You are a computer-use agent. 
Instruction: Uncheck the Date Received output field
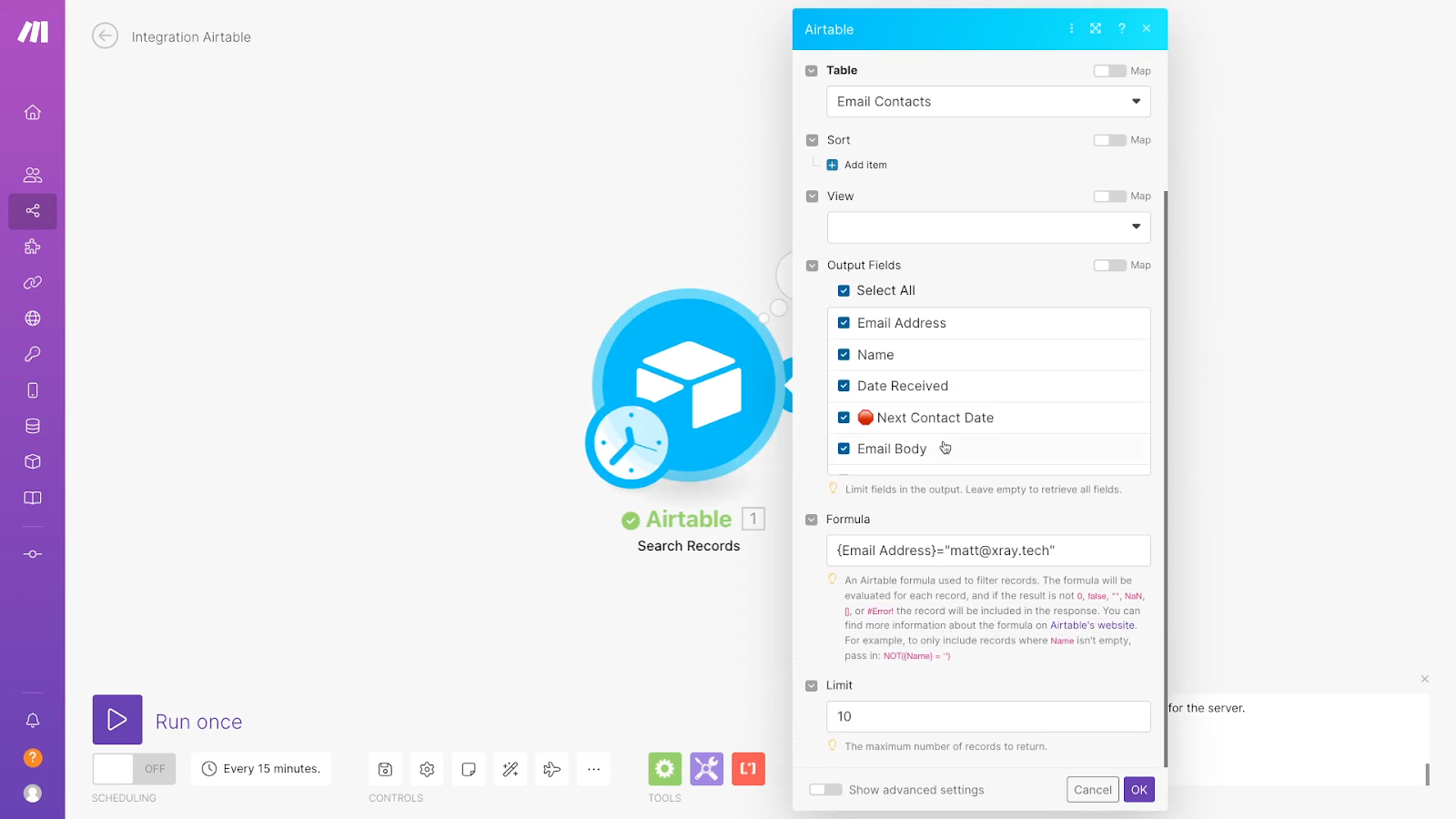point(844,386)
